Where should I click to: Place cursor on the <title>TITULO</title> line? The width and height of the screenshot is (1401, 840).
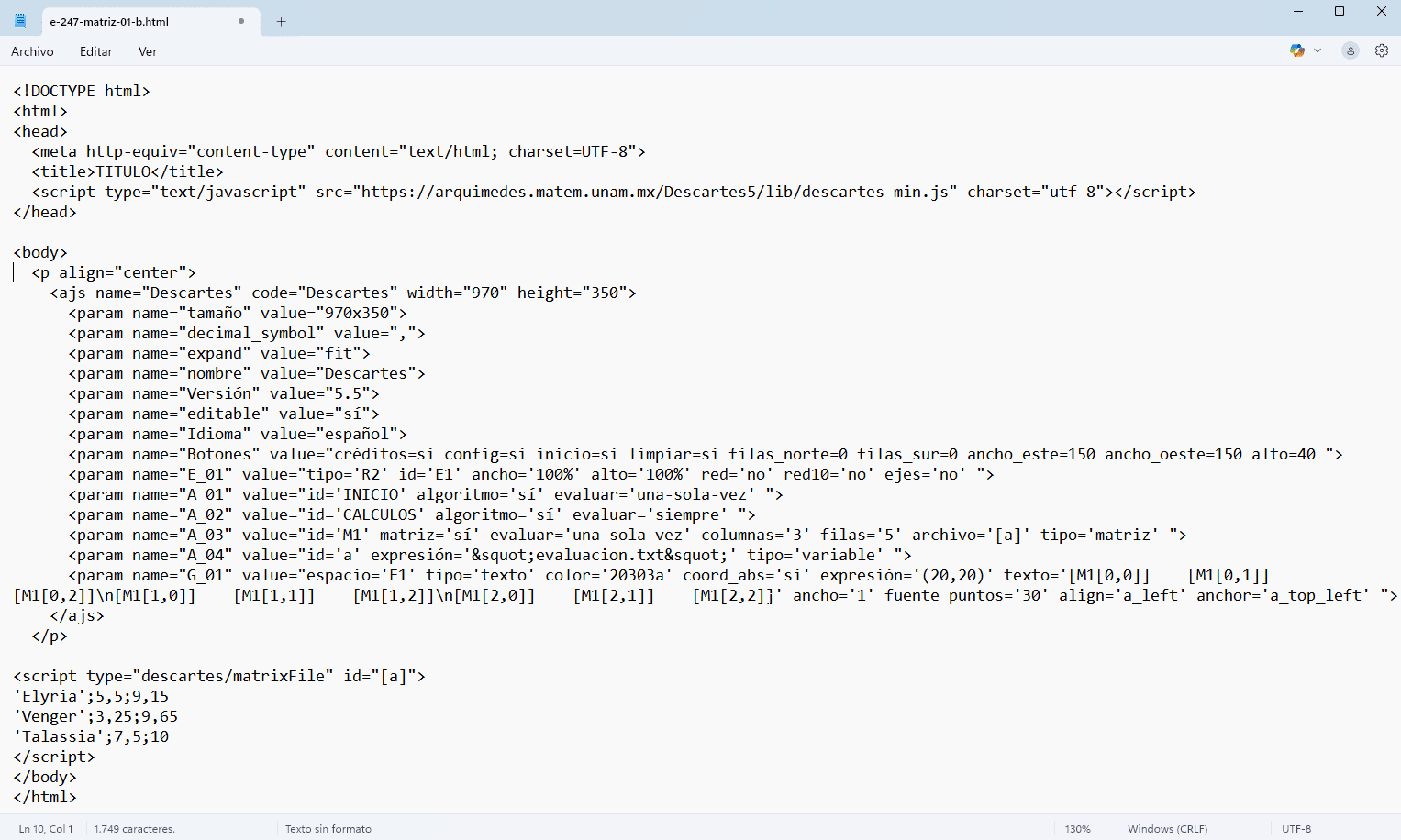[x=128, y=171]
